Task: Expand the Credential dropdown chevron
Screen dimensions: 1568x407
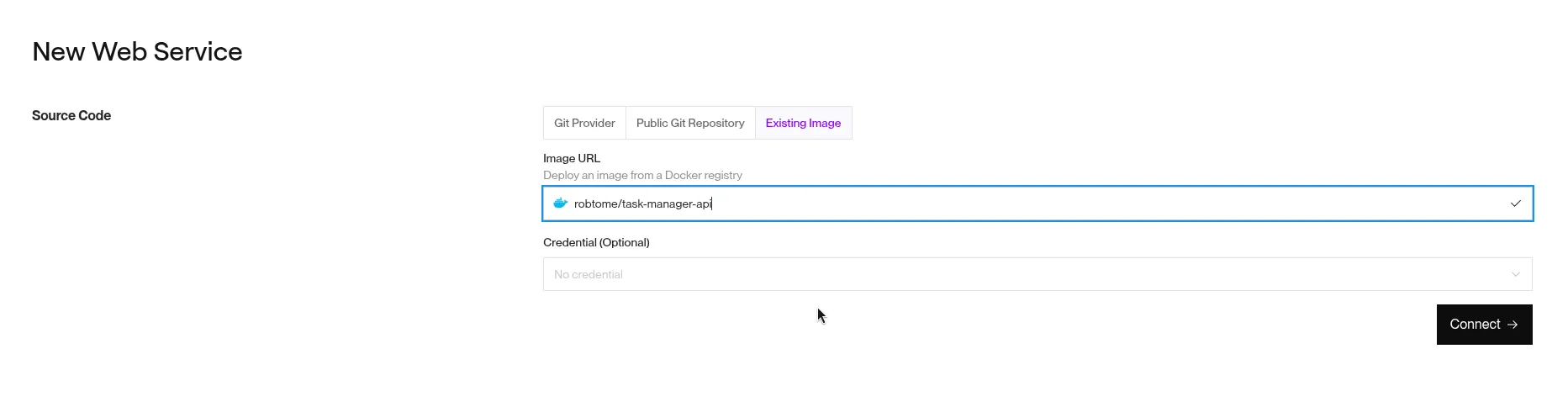Action: point(1515,274)
